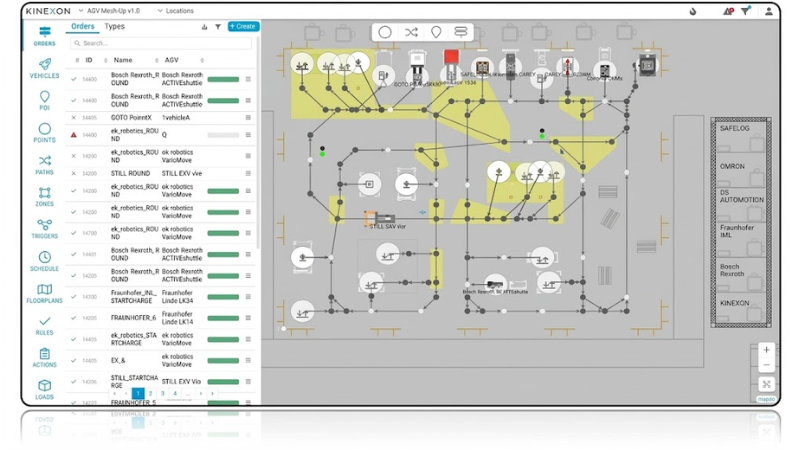Click the error triangle on order Q row
The width and height of the screenshot is (800, 450).
coord(73,135)
